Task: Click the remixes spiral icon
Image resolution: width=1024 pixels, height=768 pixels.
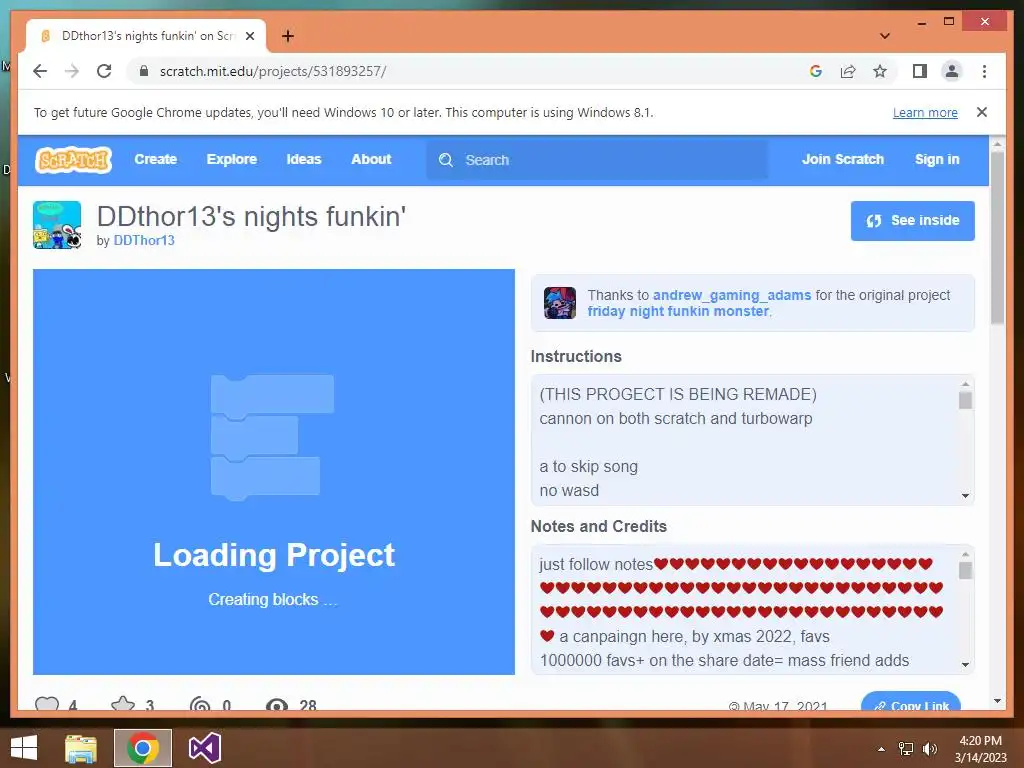Action: 200,705
